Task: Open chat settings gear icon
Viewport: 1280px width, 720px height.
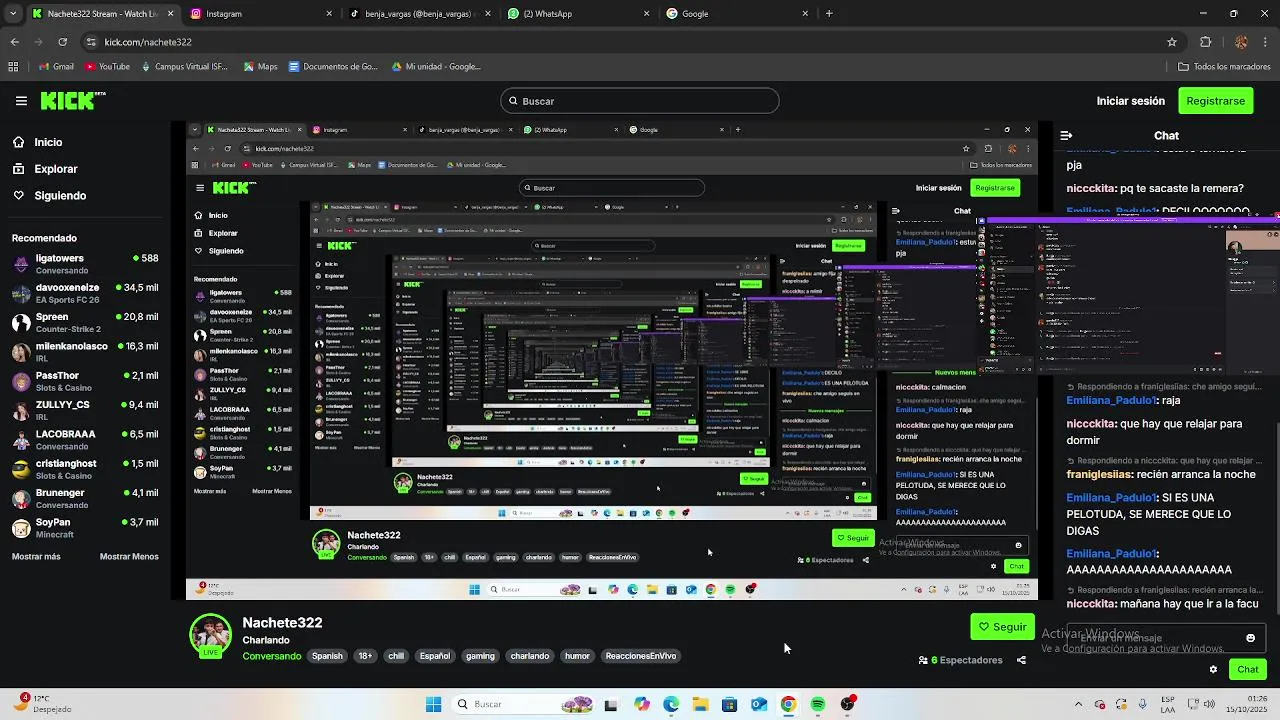Action: pyautogui.click(x=1214, y=670)
